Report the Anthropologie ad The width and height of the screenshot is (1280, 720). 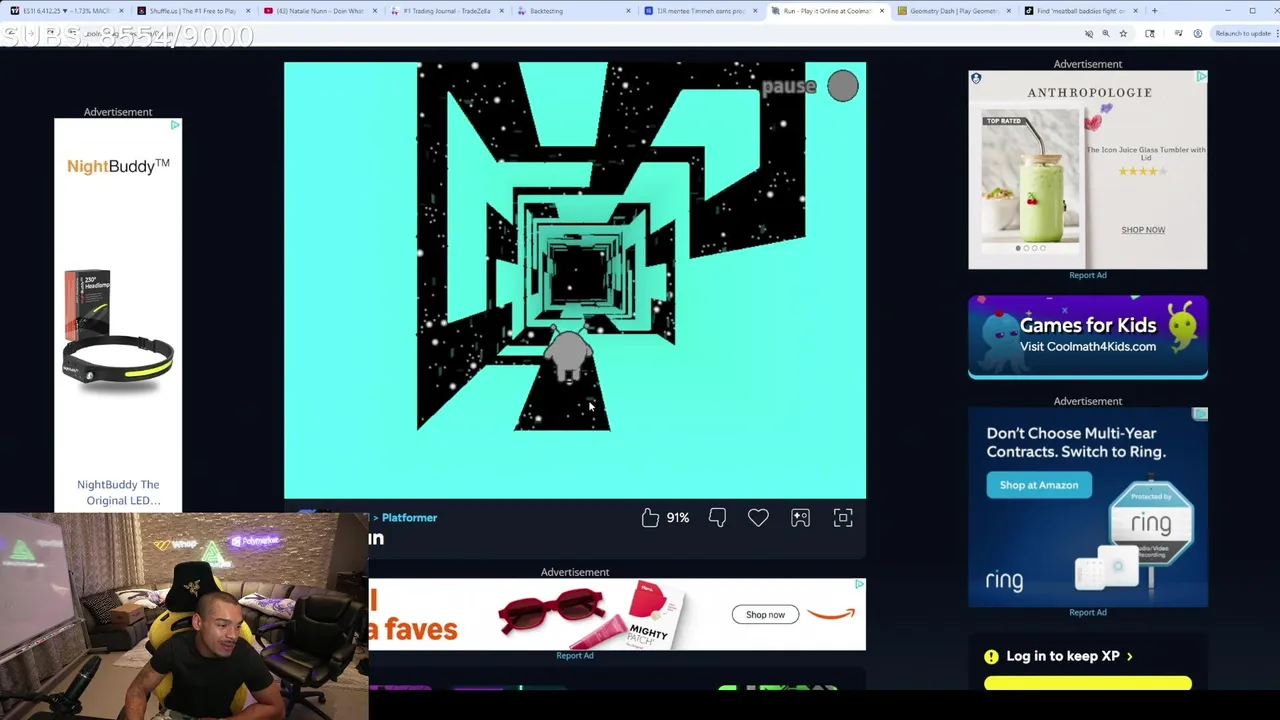point(1088,275)
